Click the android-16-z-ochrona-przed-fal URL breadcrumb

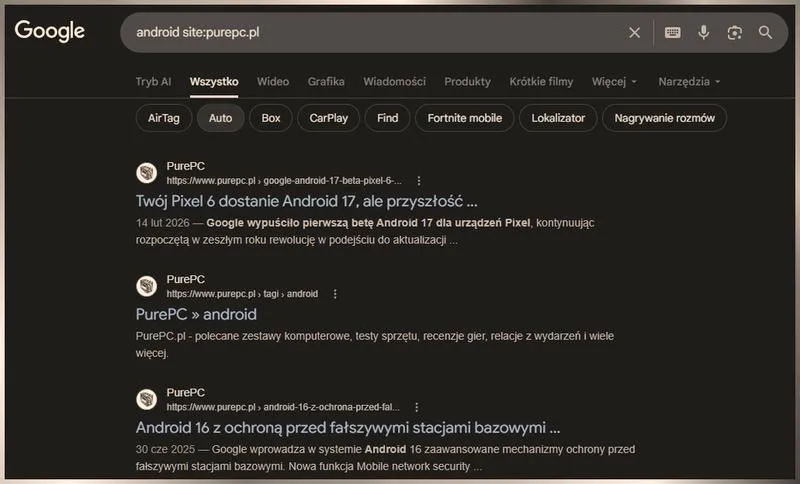point(283,407)
